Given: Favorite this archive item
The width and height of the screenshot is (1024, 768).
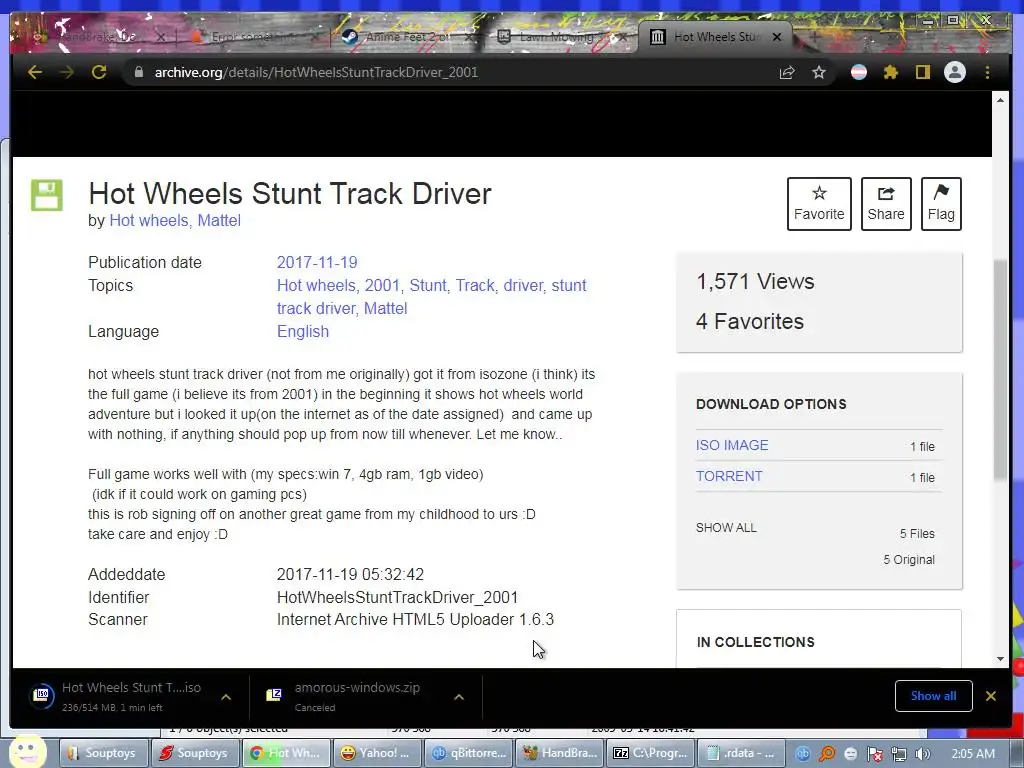Looking at the screenshot, I should (x=819, y=204).
